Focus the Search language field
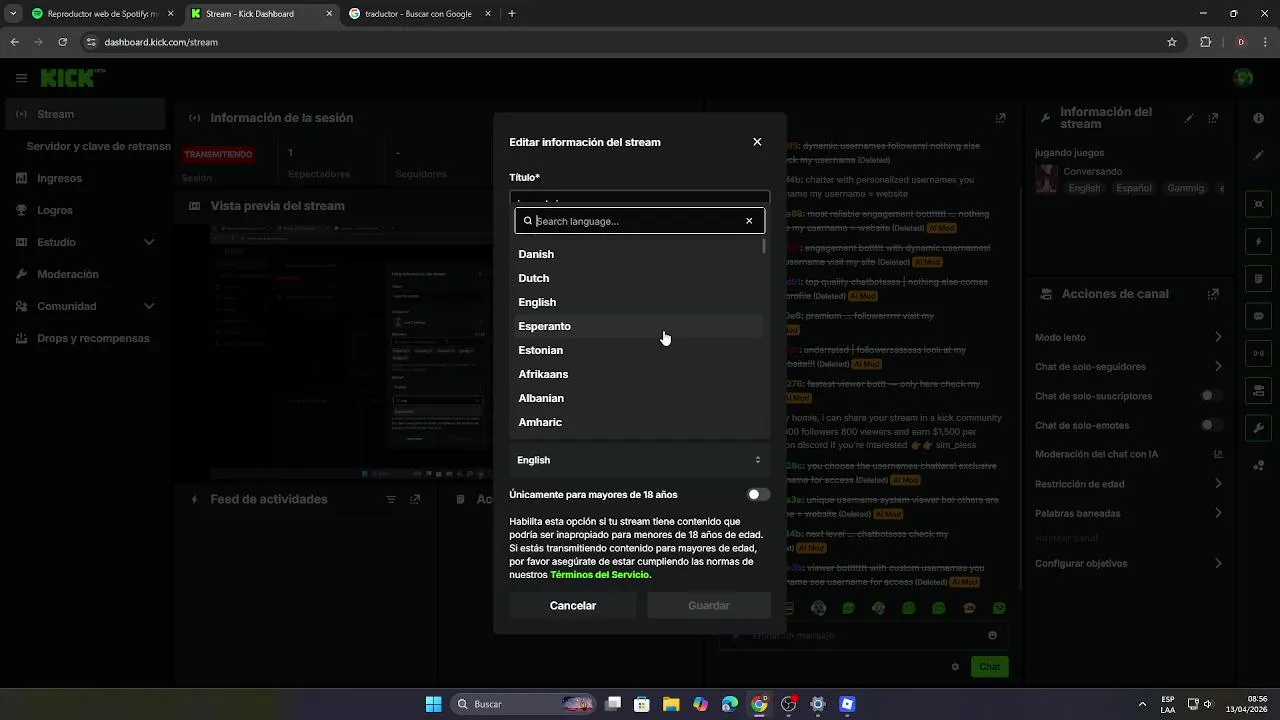1280x720 pixels. click(640, 221)
